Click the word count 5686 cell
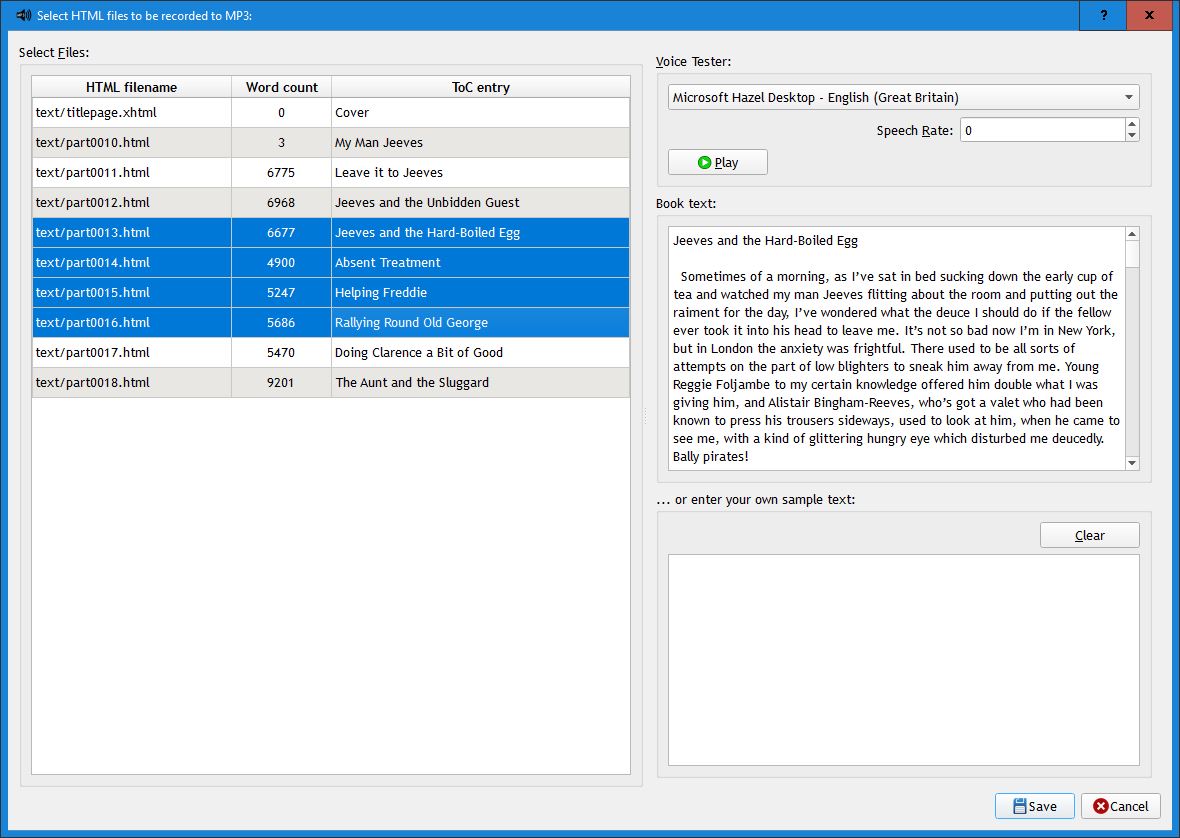1180x838 pixels. pyautogui.click(x=281, y=323)
